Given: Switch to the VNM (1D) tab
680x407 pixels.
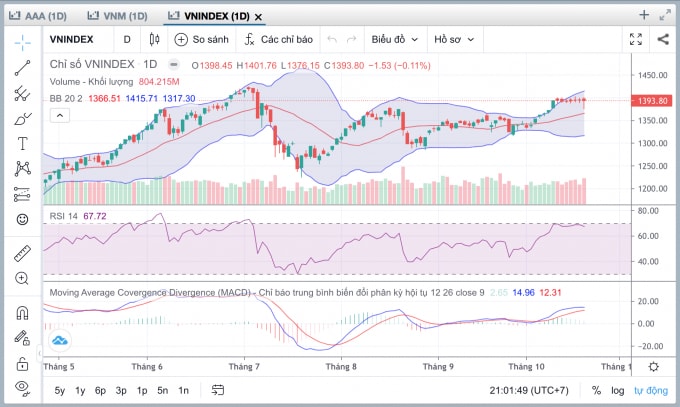Looking at the screenshot, I should pyautogui.click(x=118, y=16).
